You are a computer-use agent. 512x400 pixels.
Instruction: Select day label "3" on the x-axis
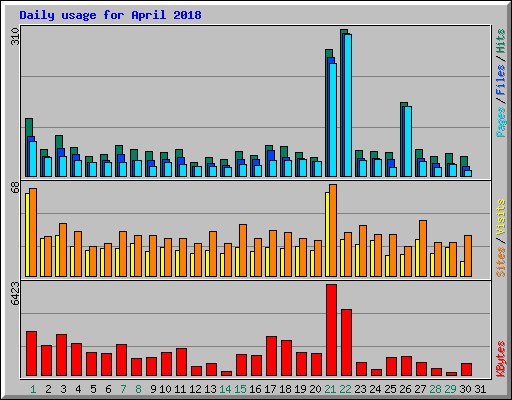63,389
